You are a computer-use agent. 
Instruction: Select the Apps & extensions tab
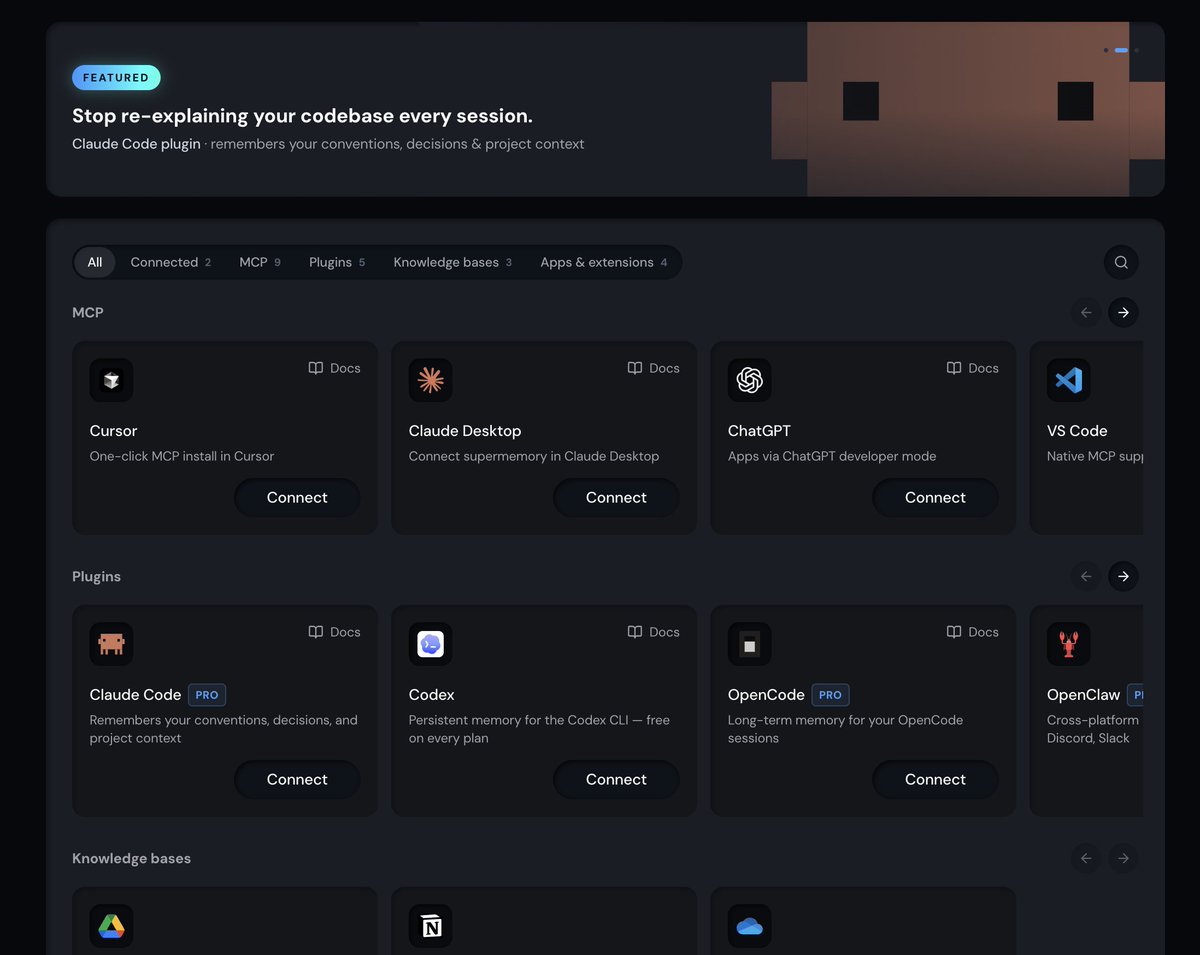point(604,262)
